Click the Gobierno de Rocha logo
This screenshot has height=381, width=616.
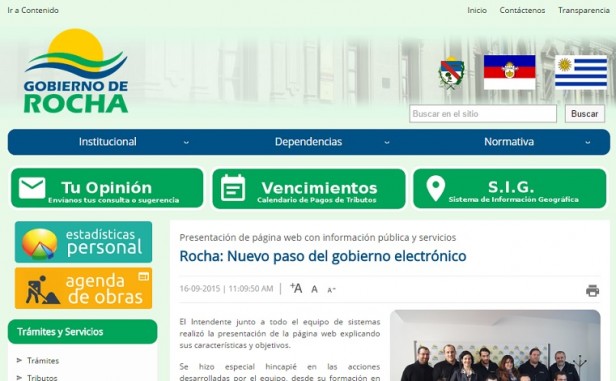pos(76,71)
